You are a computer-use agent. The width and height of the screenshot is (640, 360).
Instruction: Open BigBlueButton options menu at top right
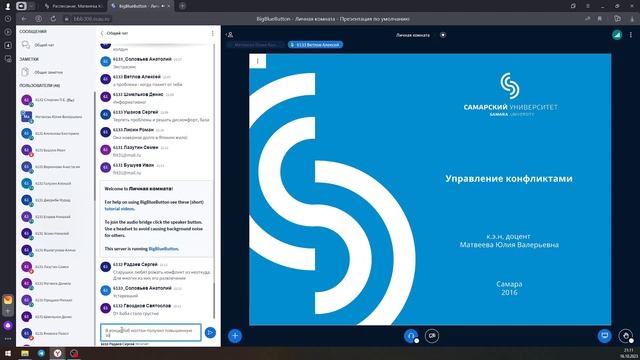[x=631, y=35]
